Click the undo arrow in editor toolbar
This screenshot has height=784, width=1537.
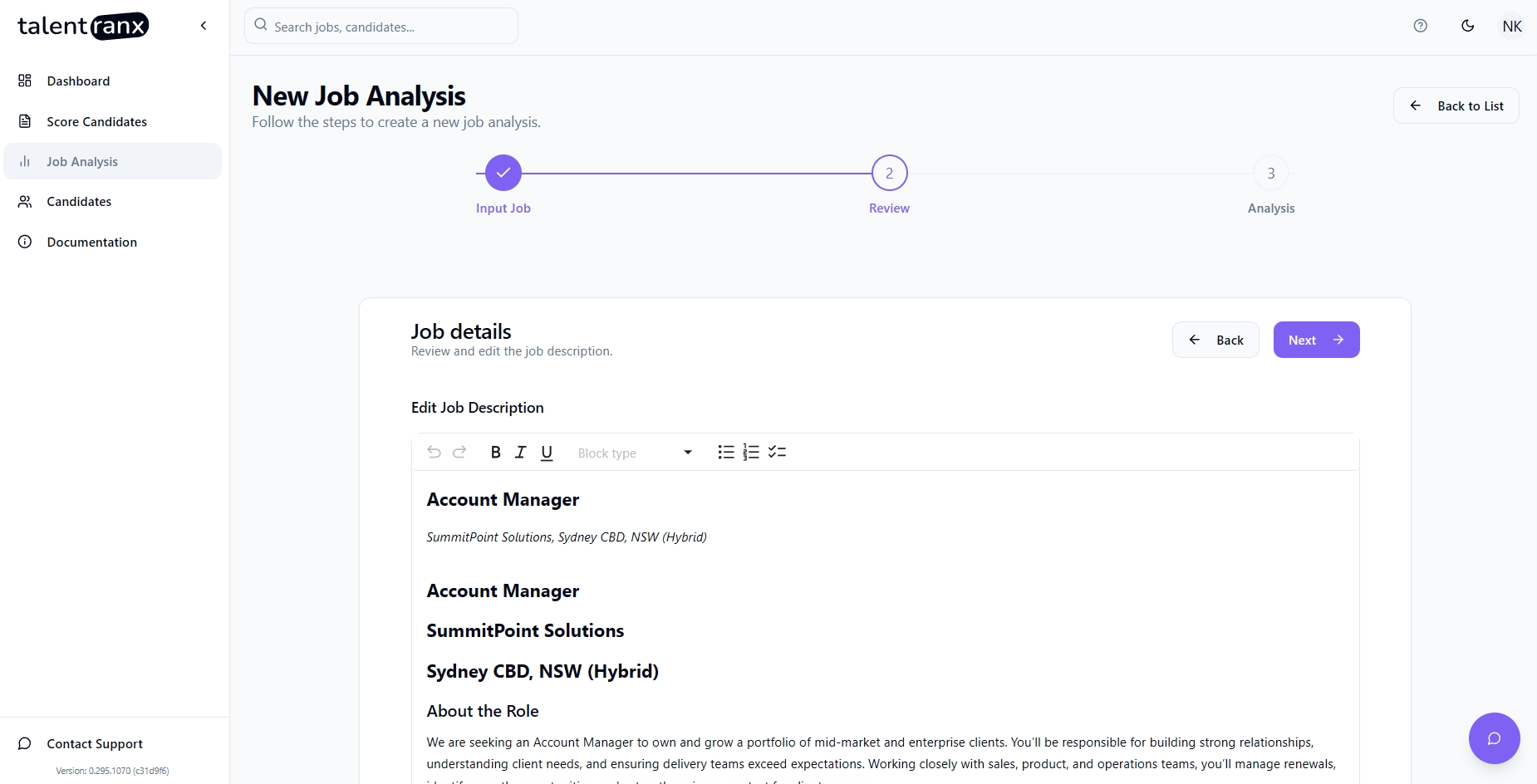coord(434,452)
